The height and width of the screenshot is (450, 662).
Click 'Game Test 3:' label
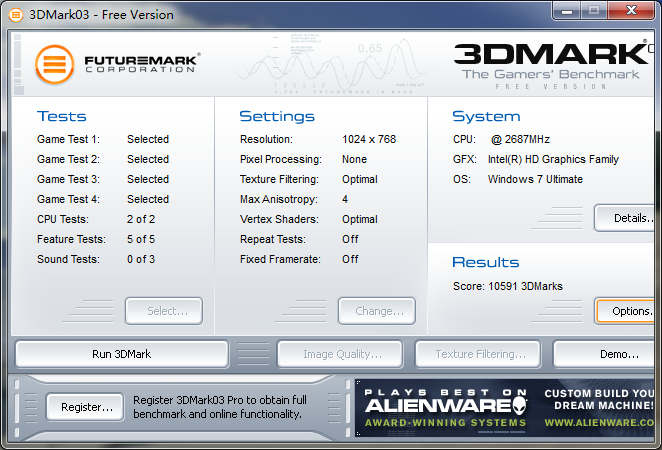click(x=68, y=179)
